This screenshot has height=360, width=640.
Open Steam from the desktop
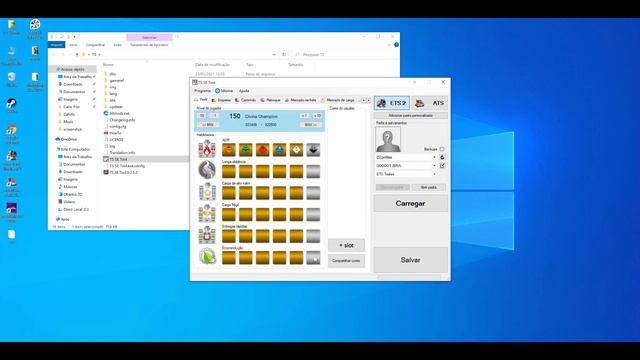[x=11, y=105]
